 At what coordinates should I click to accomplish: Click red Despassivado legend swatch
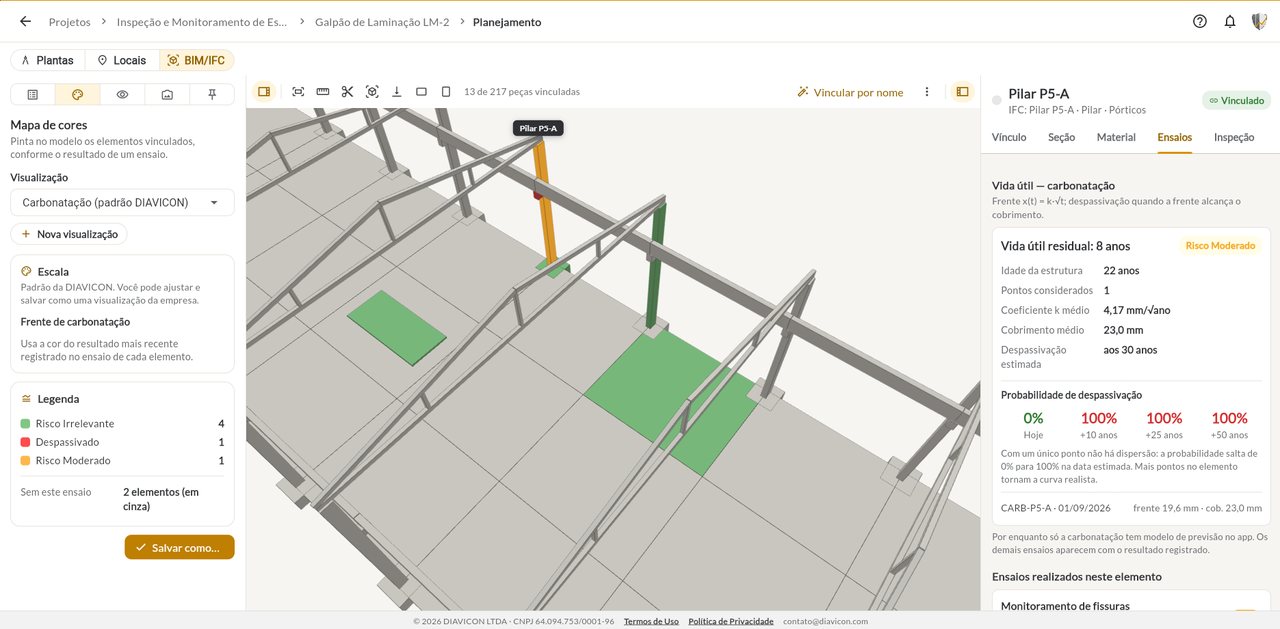25,442
